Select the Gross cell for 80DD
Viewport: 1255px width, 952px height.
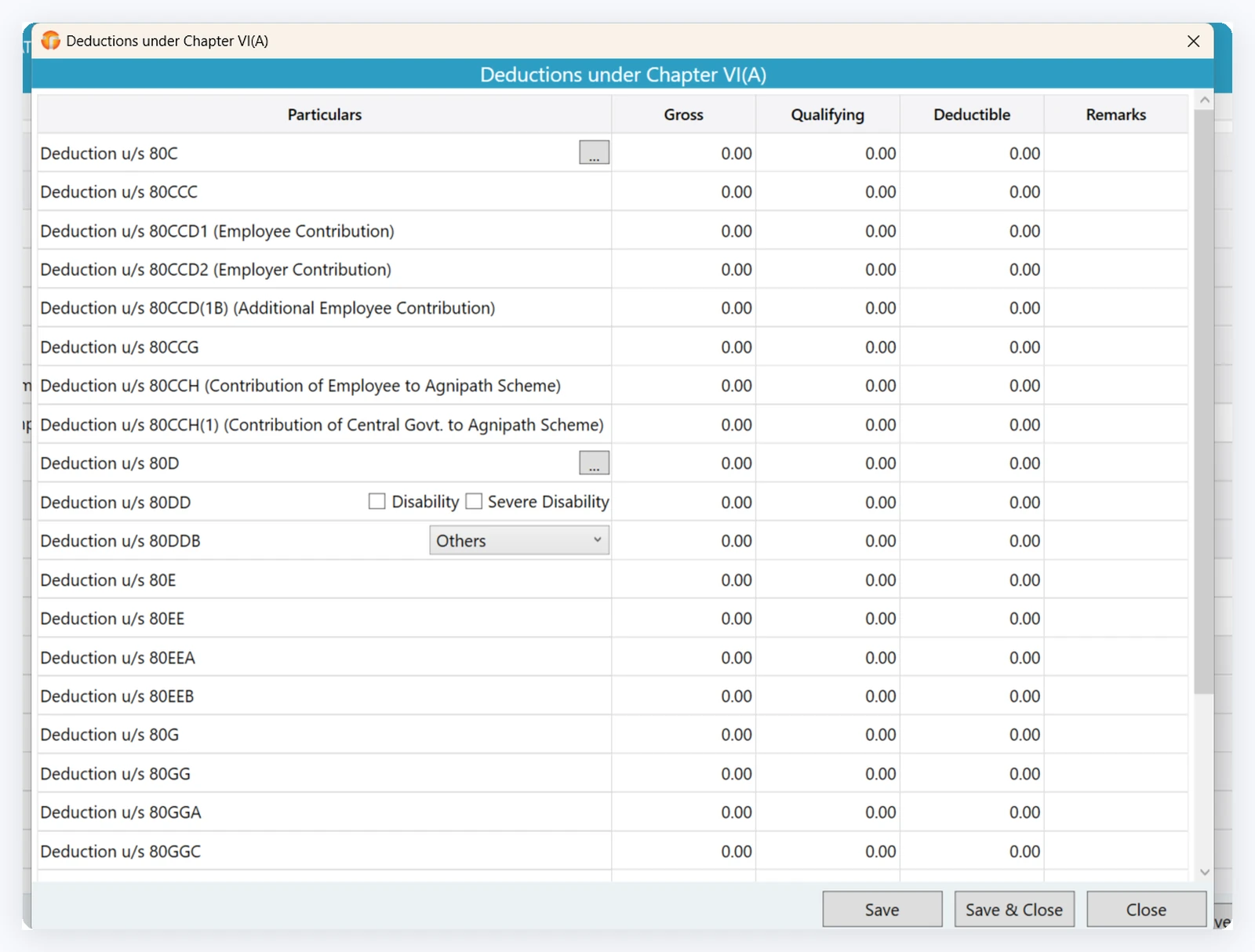(x=684, y=502)
